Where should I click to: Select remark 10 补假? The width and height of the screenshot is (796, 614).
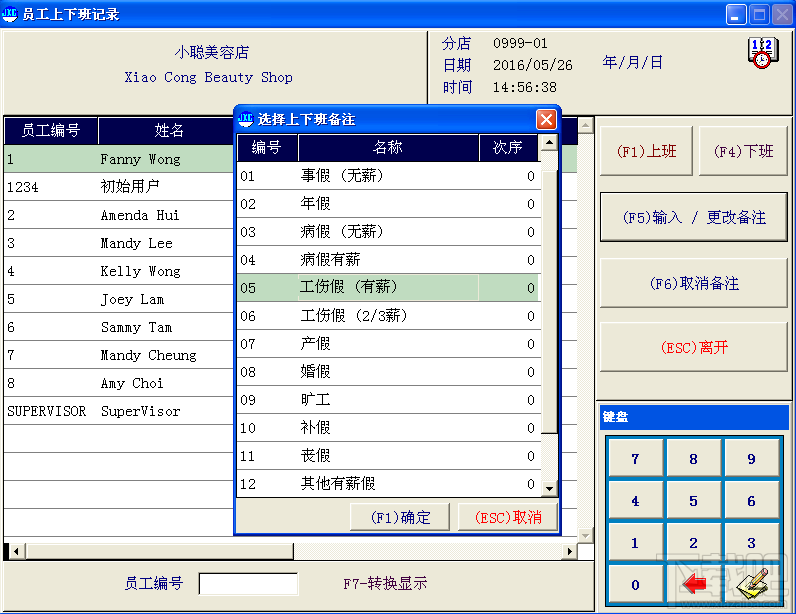[x=388, y=428]
